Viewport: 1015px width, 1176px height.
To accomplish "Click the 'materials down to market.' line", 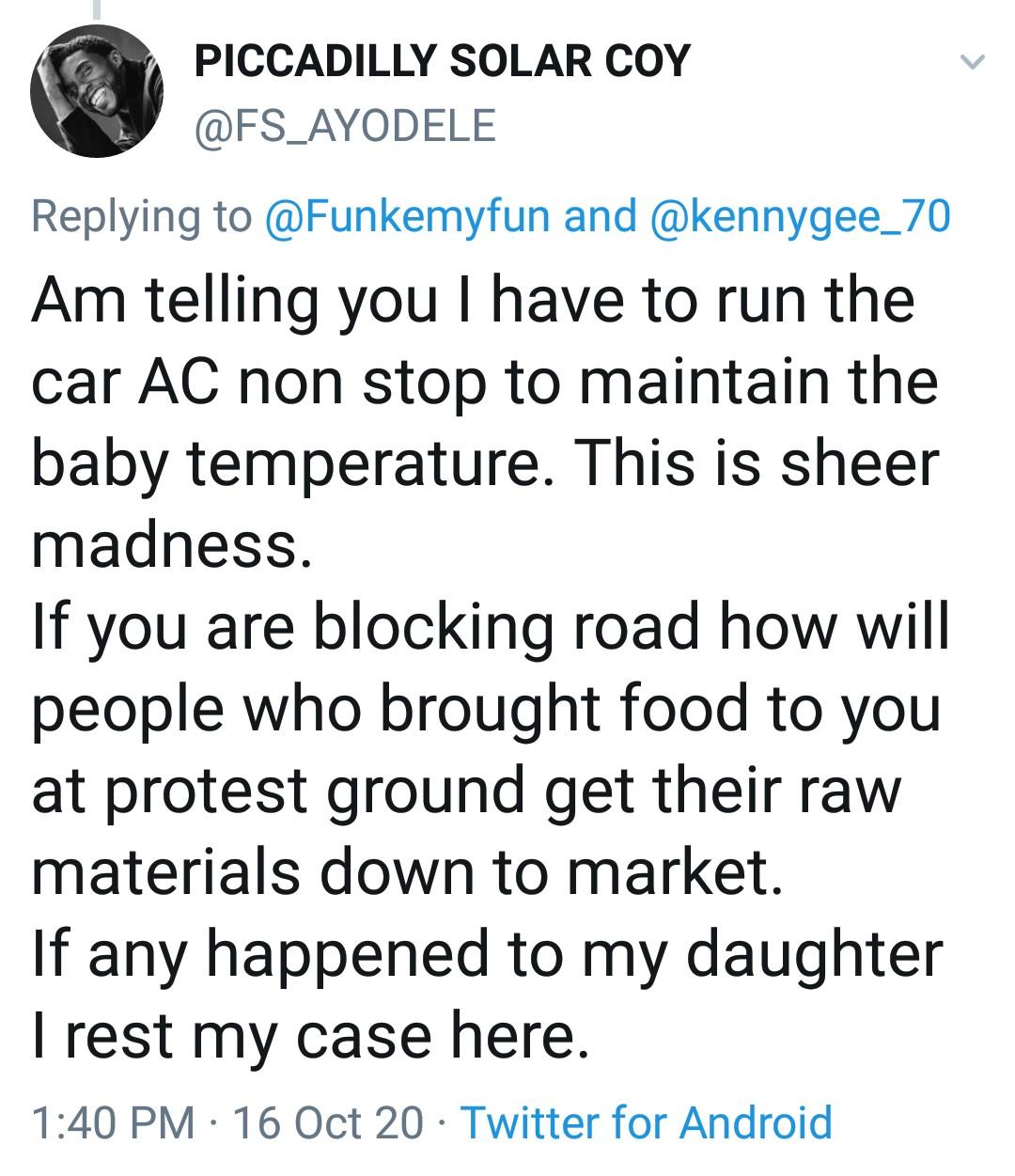I will [406, 871].
